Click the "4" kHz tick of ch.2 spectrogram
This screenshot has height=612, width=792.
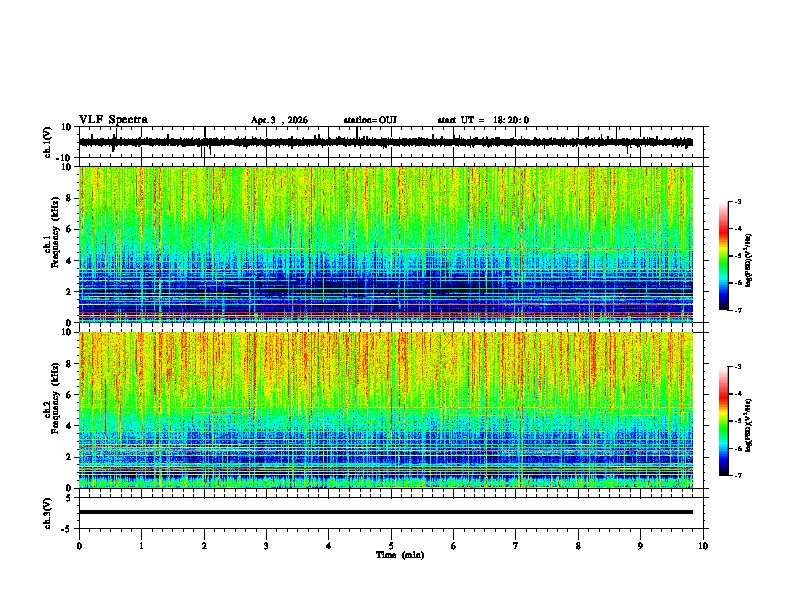point(69,426)
